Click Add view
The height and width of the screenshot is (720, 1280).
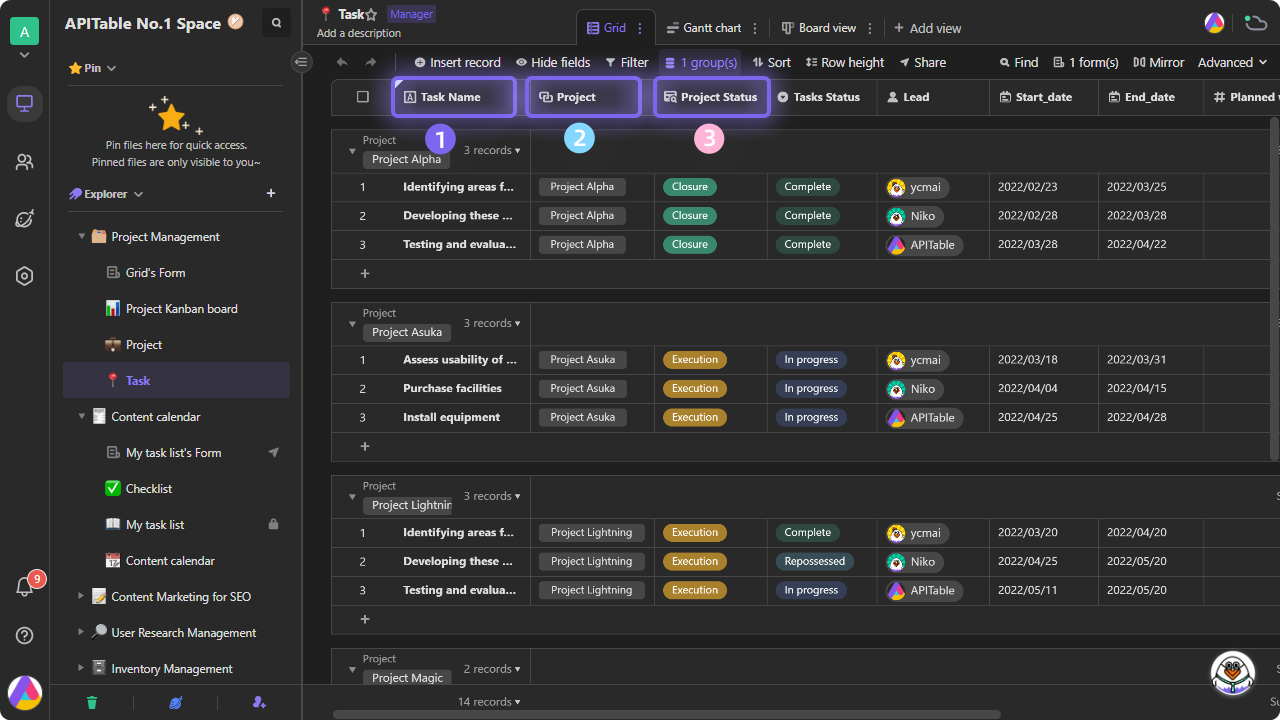[927, 29]
